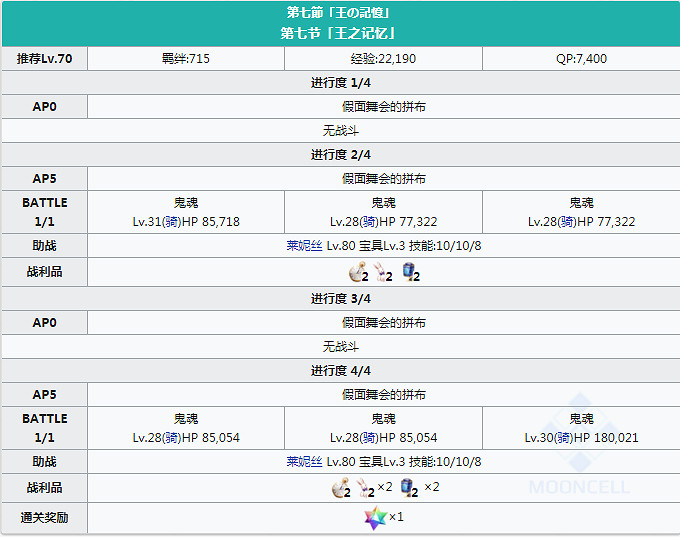Click the rabbit doll icon in progress 4/4 loot
The image size is (680, 537).
(x=366, y=488)
